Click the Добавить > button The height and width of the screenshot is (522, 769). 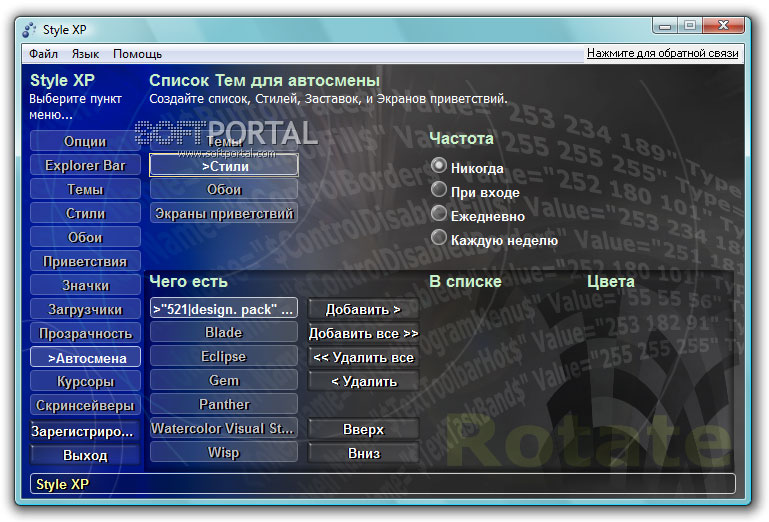363,310
